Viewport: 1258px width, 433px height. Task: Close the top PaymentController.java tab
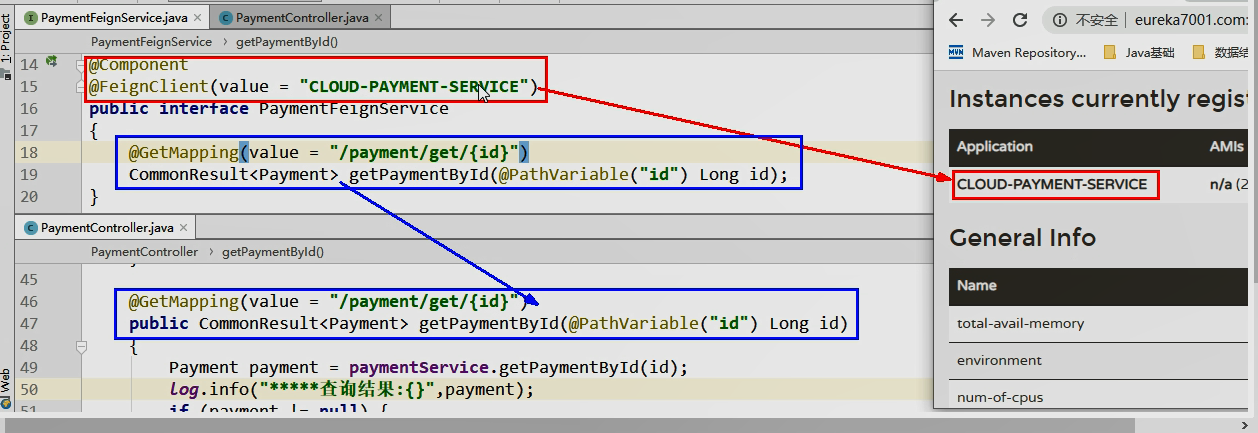pyautogui.click(x=379, y=18)
